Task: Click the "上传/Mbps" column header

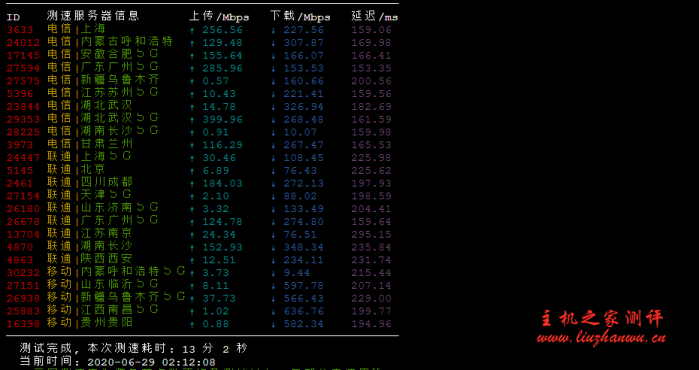Action: (219, 16)
